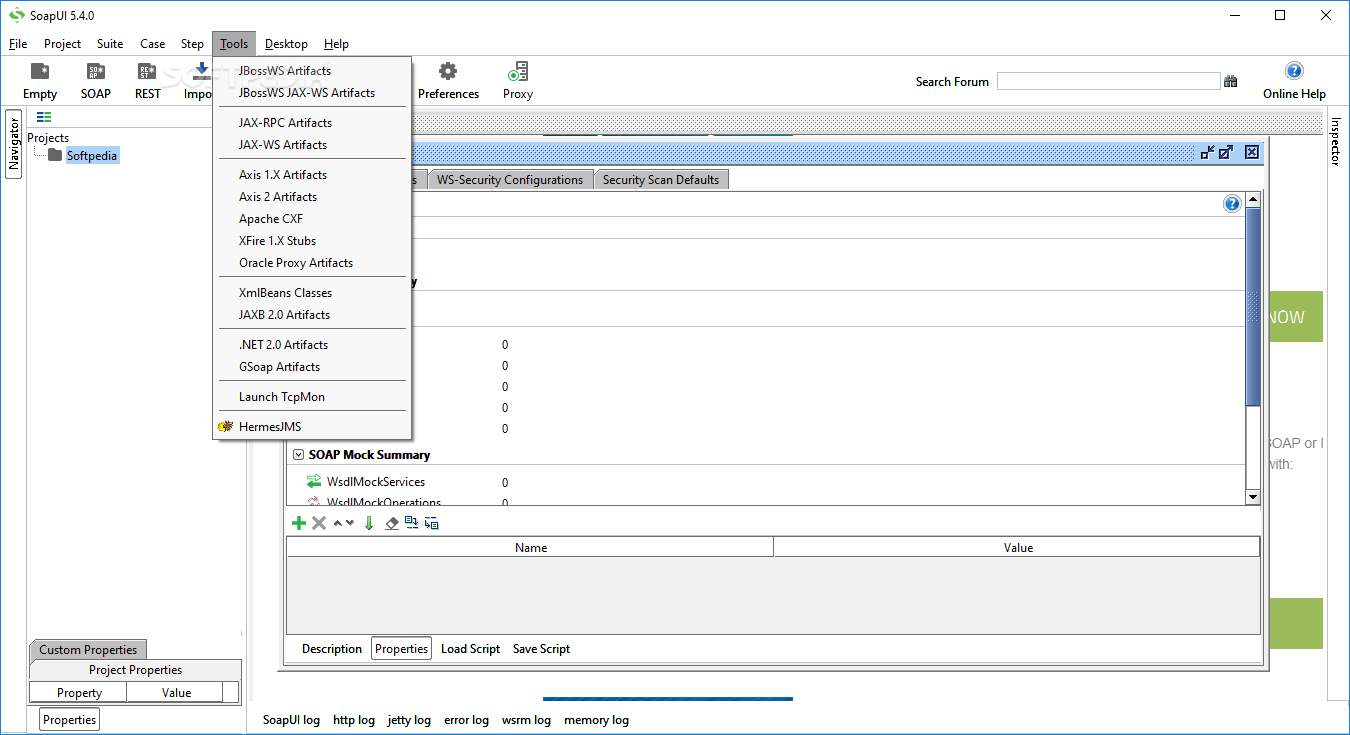Choose Axis 2 Artifacts
The height and width of the screenshot is (735, 1350).
point(312,197)
